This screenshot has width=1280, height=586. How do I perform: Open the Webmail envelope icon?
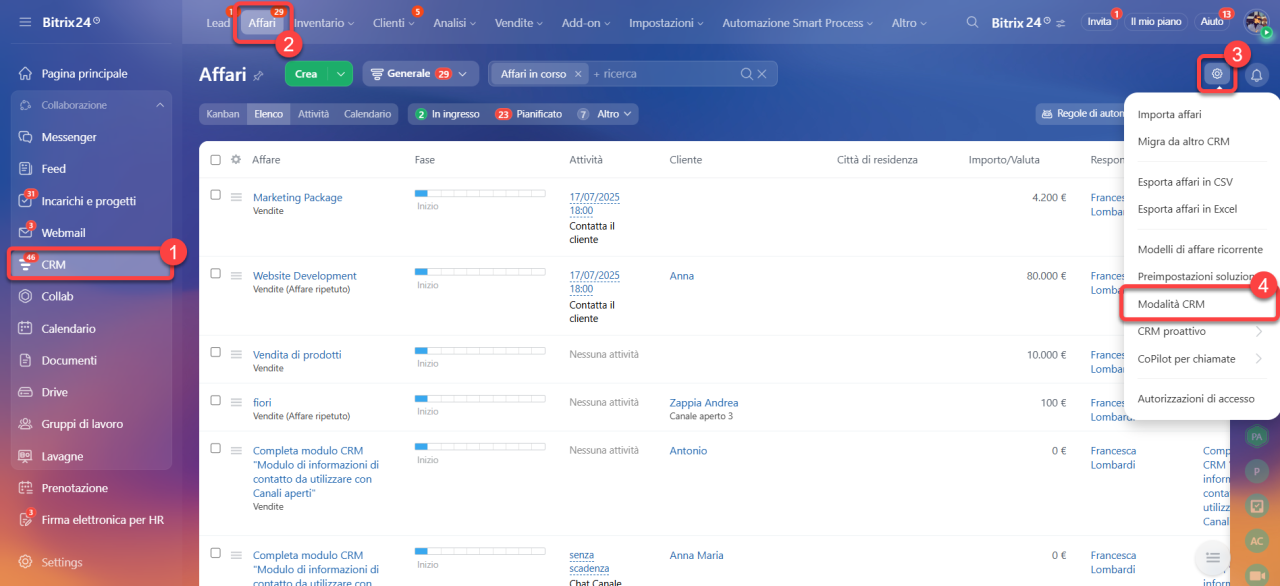click(x=25, y=233)
